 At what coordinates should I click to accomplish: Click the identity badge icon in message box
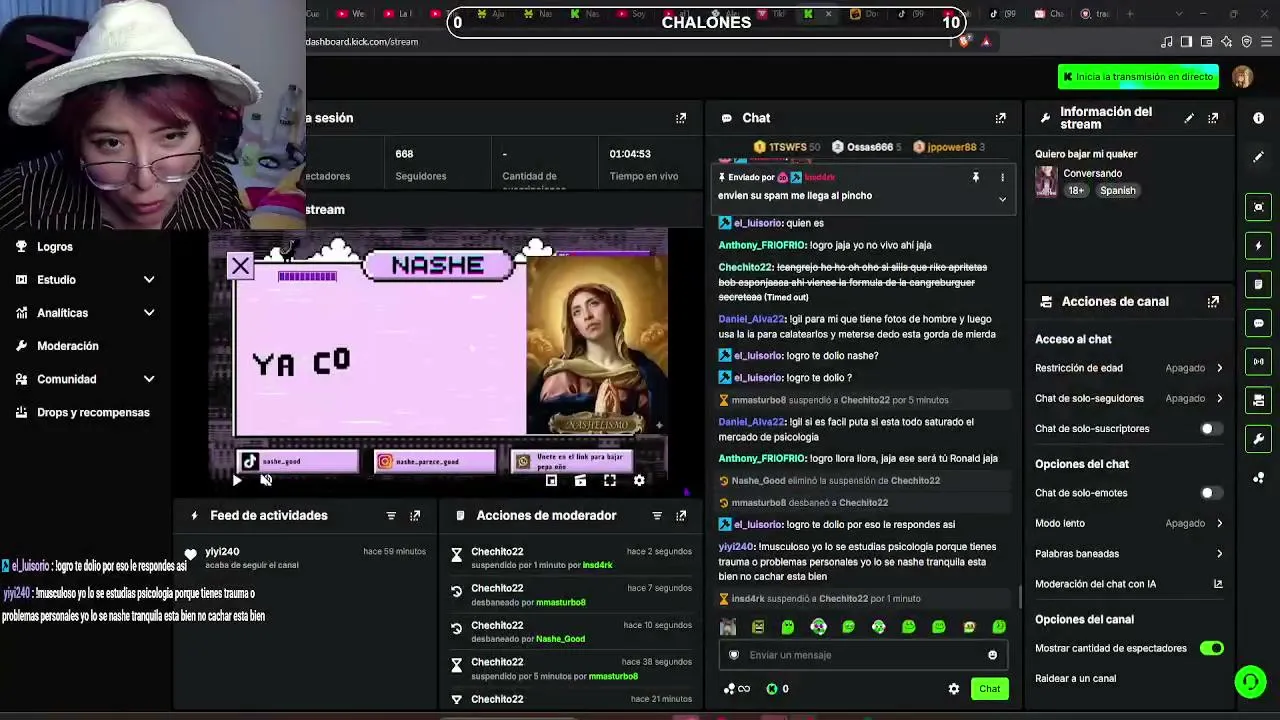coord(734,655)
